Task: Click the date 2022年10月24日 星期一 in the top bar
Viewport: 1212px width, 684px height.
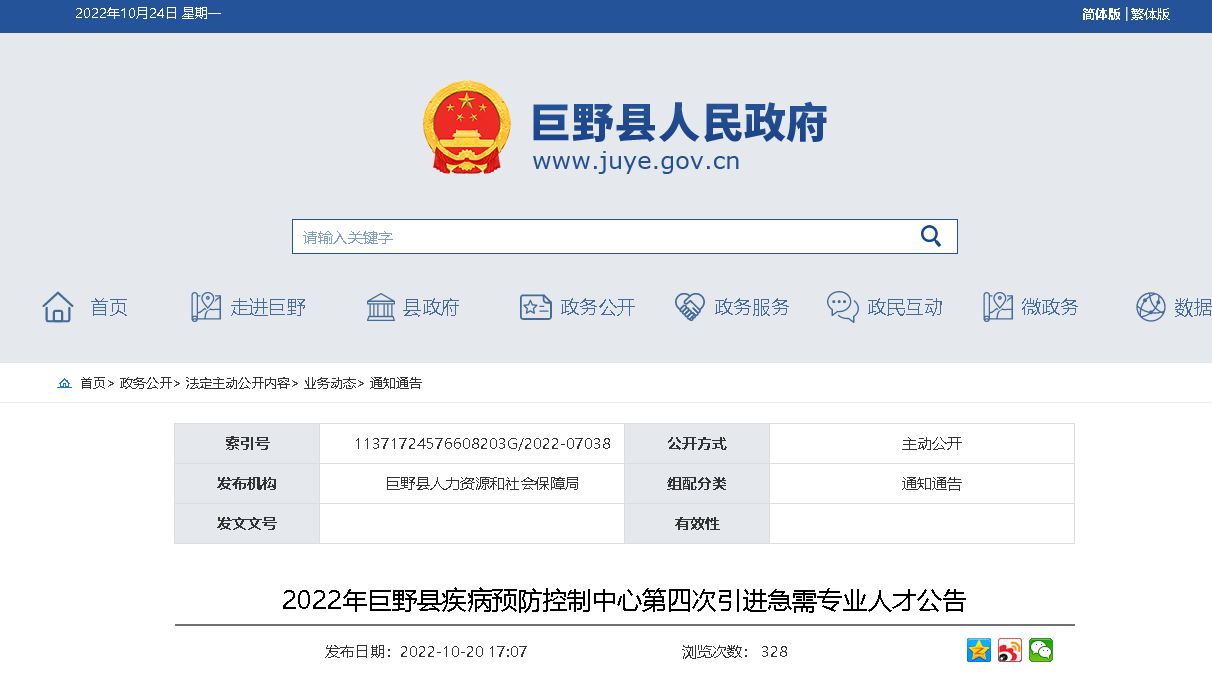Action: pyautogui.click(x=148, y=14)
